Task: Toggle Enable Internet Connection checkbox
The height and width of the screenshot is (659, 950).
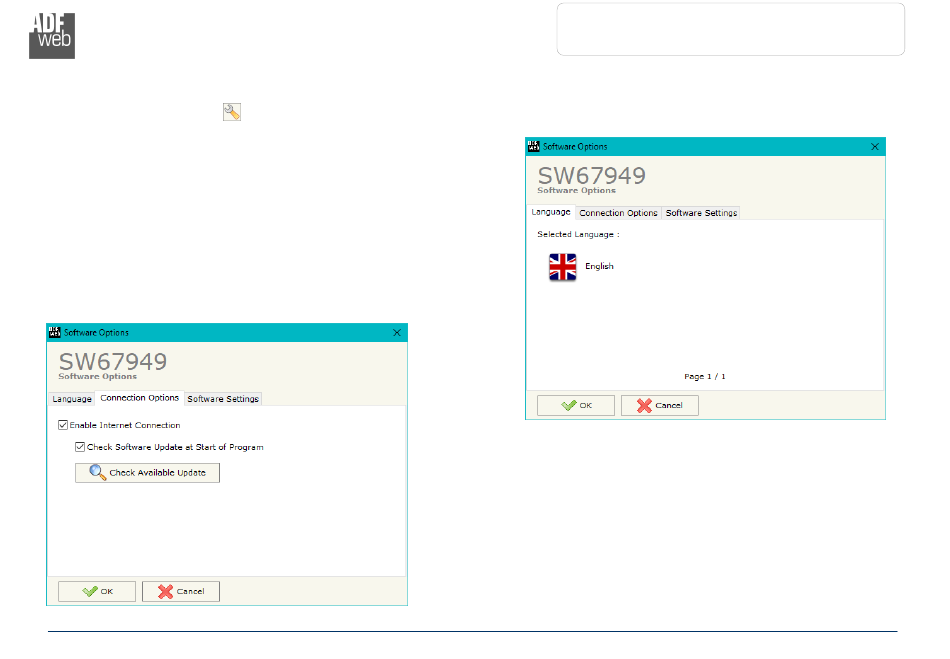Action: [x=63, y=425]
